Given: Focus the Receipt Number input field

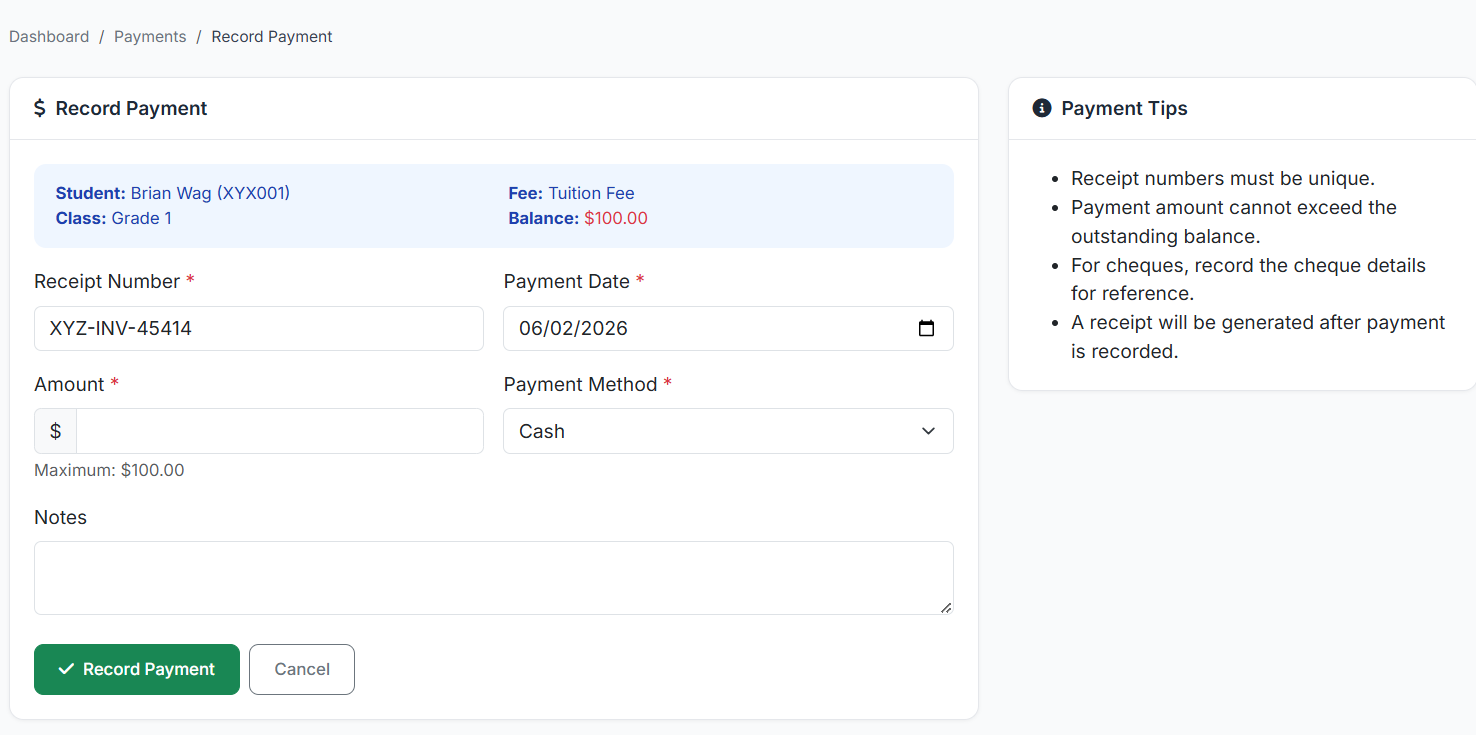Looking at the screenshot, I should (258, 328).
